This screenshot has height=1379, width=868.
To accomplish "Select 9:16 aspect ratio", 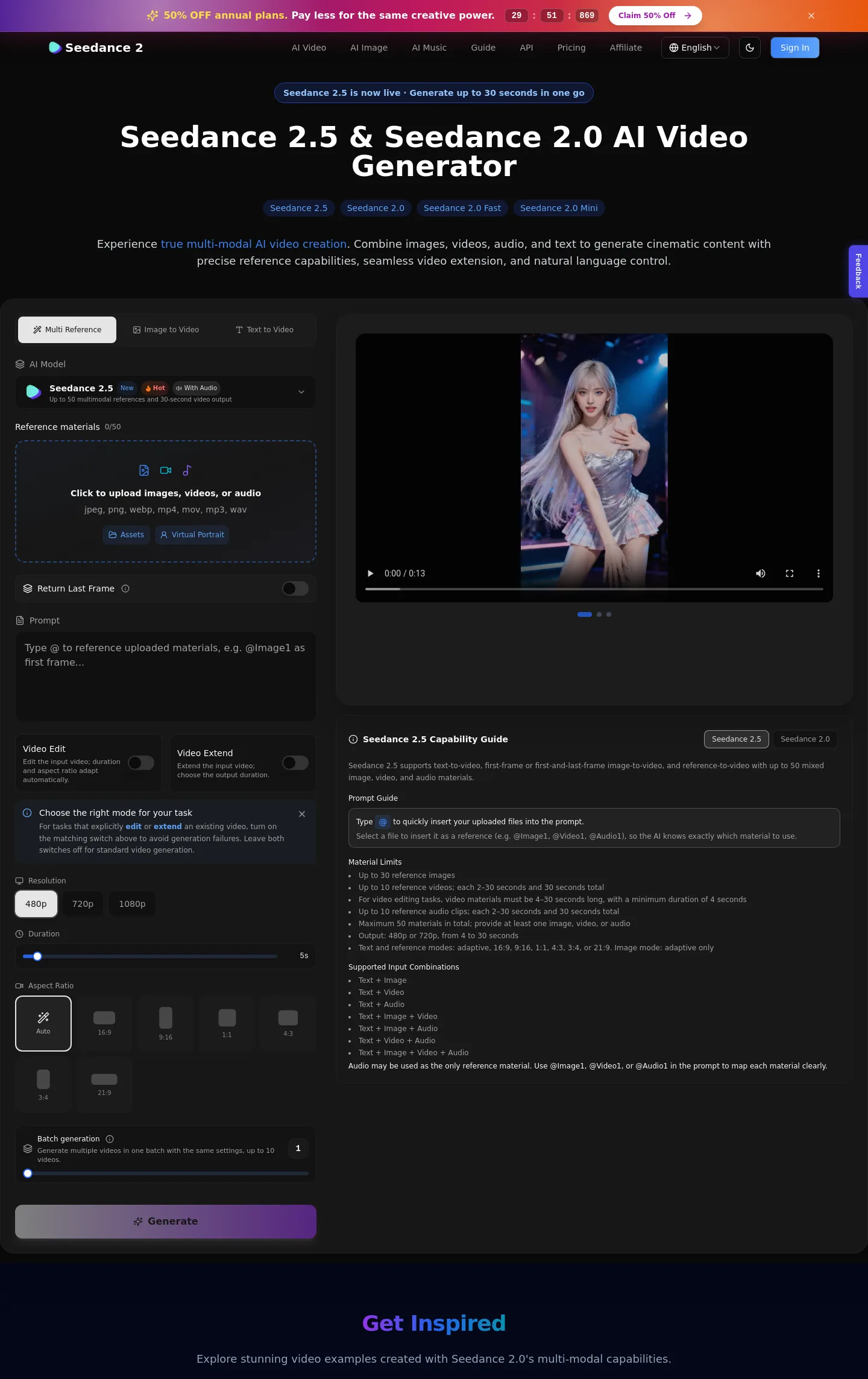I will [166, 1023].
